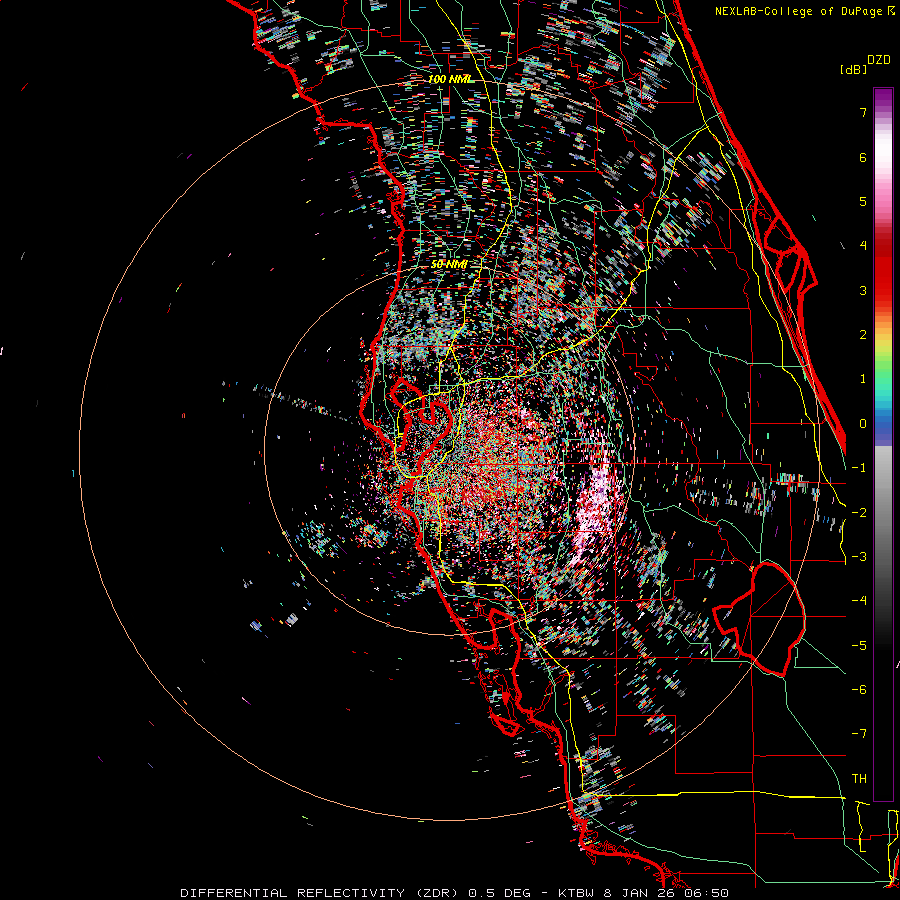
Task: Click scale value 0 on legend
Action: [x=863, y=424]
